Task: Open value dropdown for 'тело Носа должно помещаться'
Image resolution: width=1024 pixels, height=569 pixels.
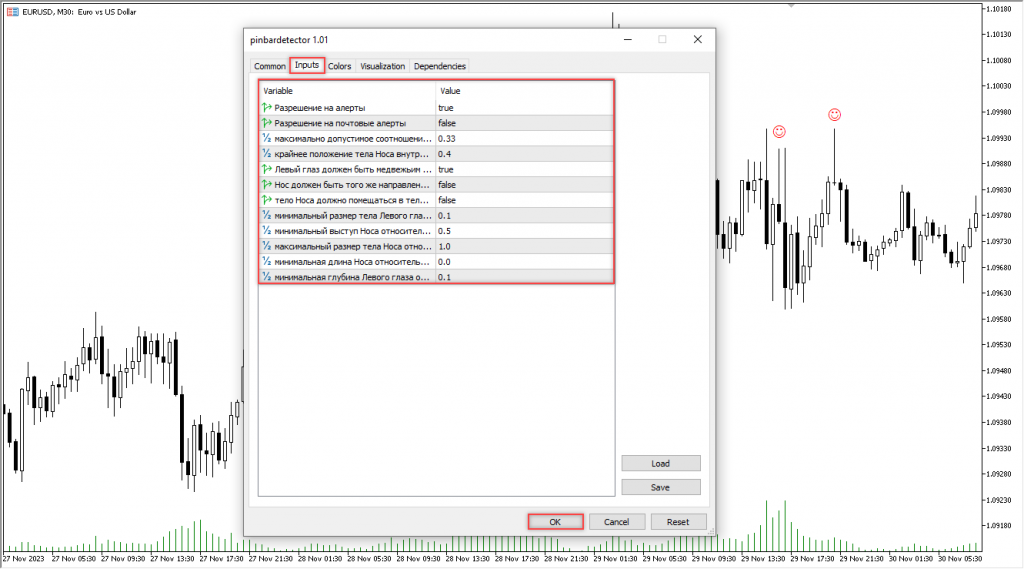Action: 524,200
